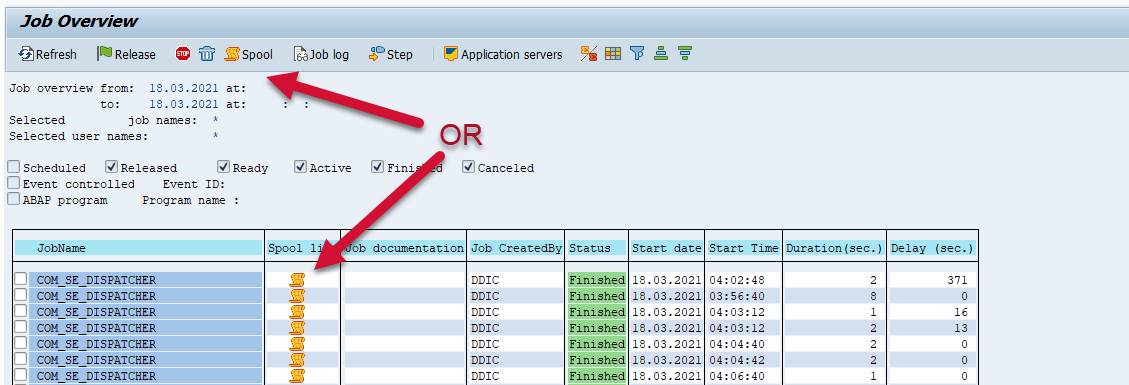
Task: Open Spool from the toolbar
Action: [x=248, y=54]
